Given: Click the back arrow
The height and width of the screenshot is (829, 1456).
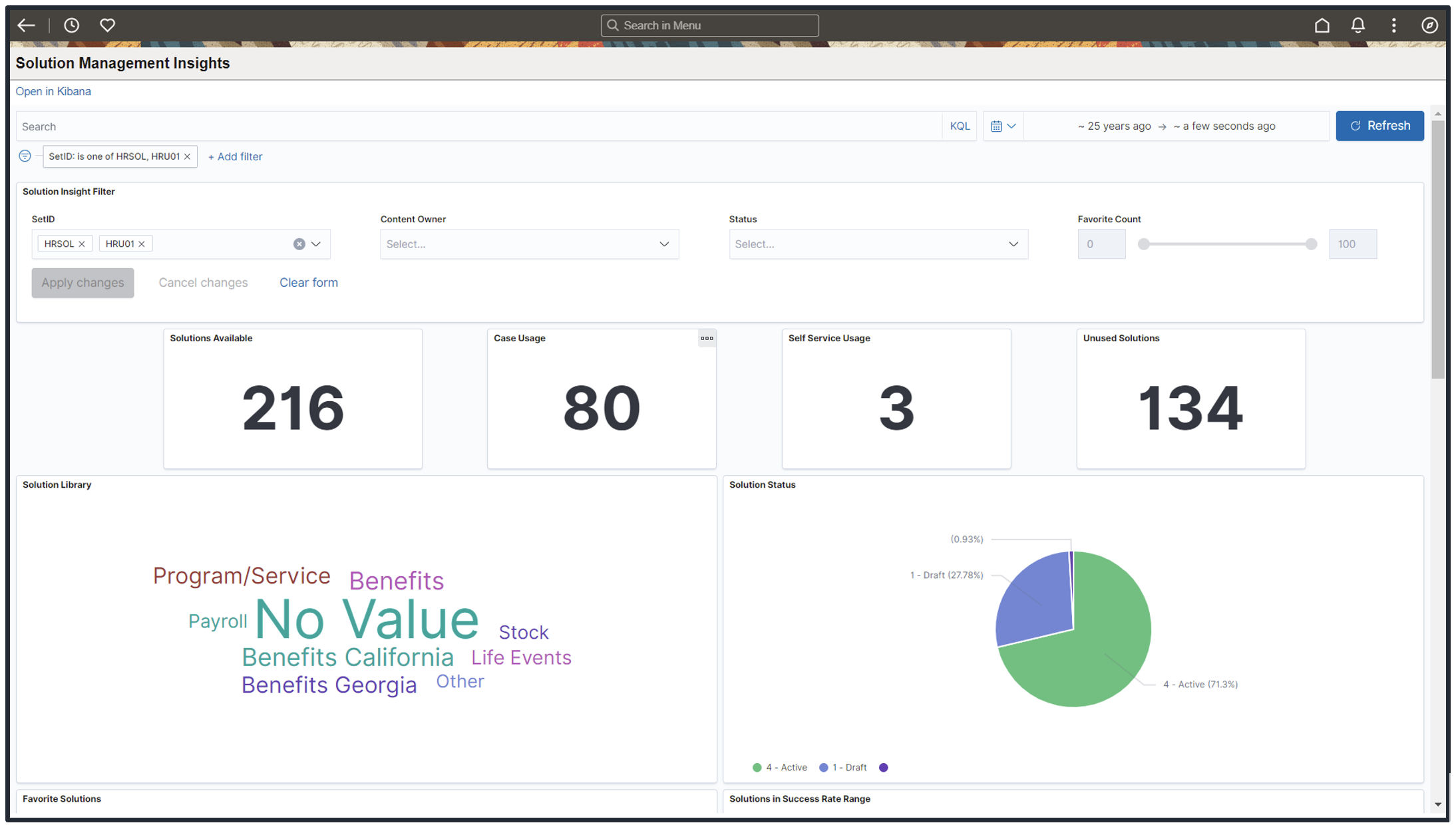Looking at the screenshot, I should pos(26,25).
